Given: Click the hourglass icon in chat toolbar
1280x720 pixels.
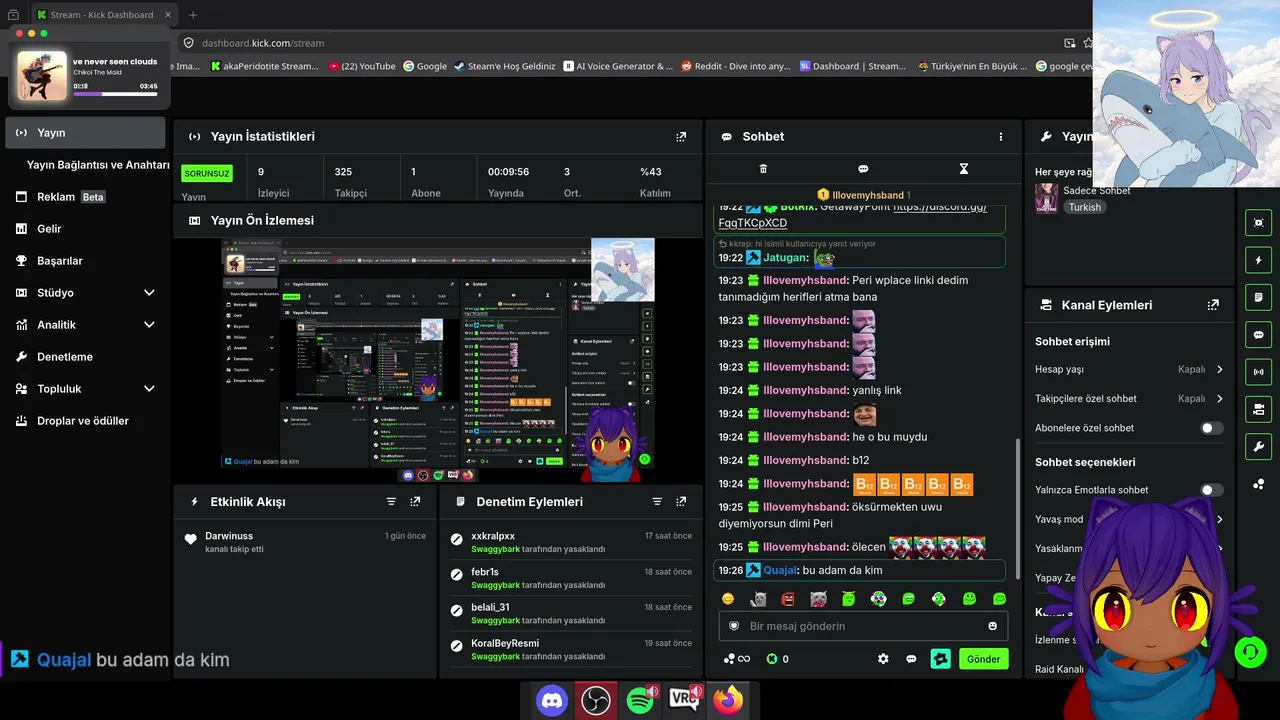Looking at the screenshot, I should (x=964, y=169).
